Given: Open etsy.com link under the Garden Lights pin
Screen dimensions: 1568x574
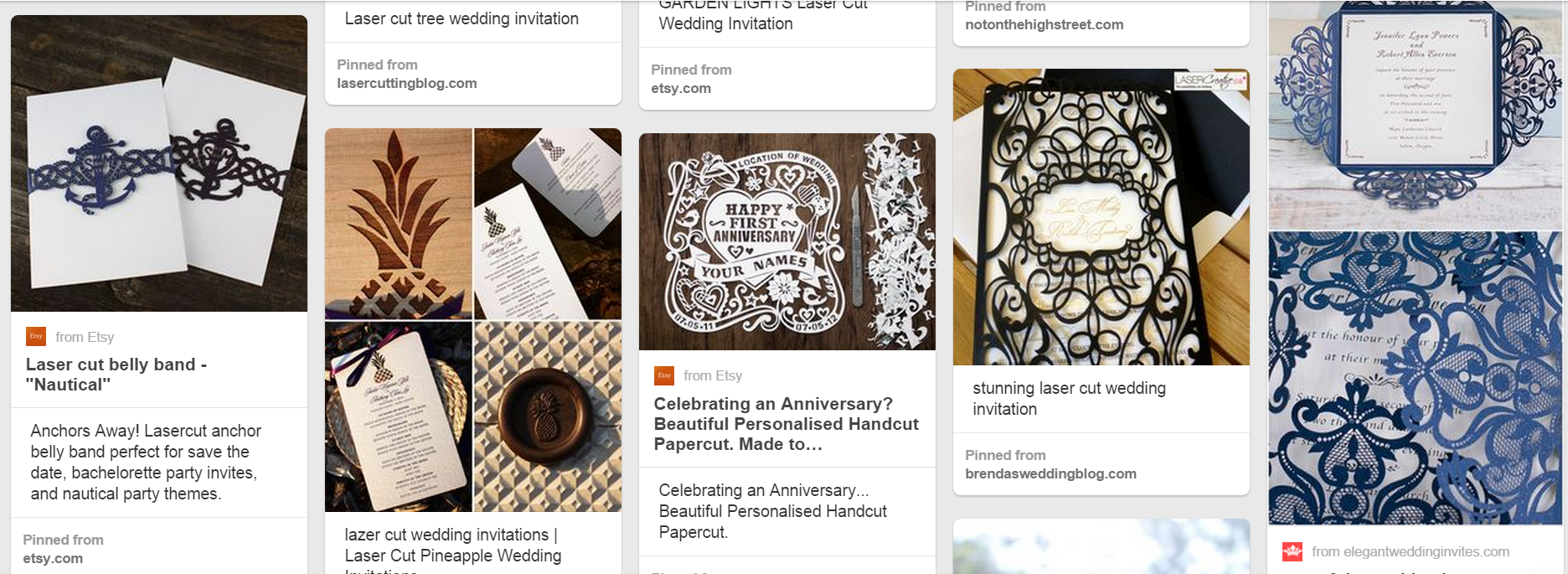Looking at the screenshot, I should coord(681,88).
